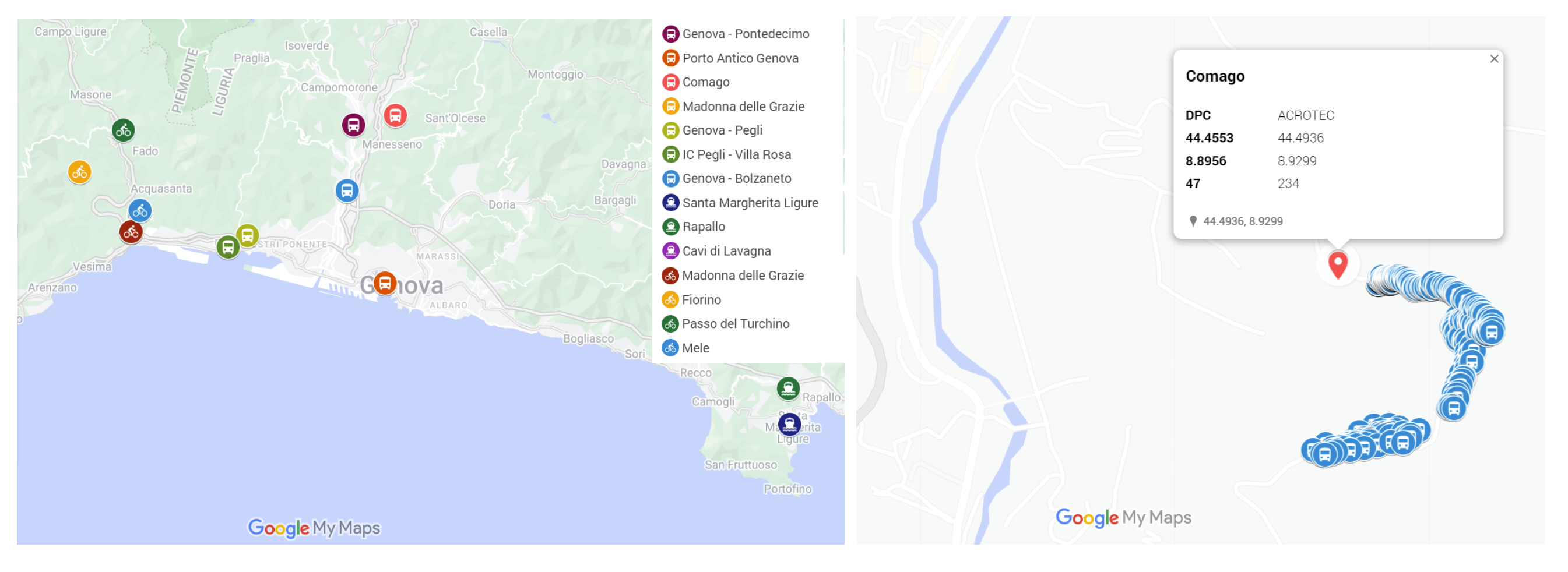Image resolution: width=1568 pixels, height=572 pixels.
Task: Click the dark red Madonna delle Grazie bike marker
Action: (131, 232)
